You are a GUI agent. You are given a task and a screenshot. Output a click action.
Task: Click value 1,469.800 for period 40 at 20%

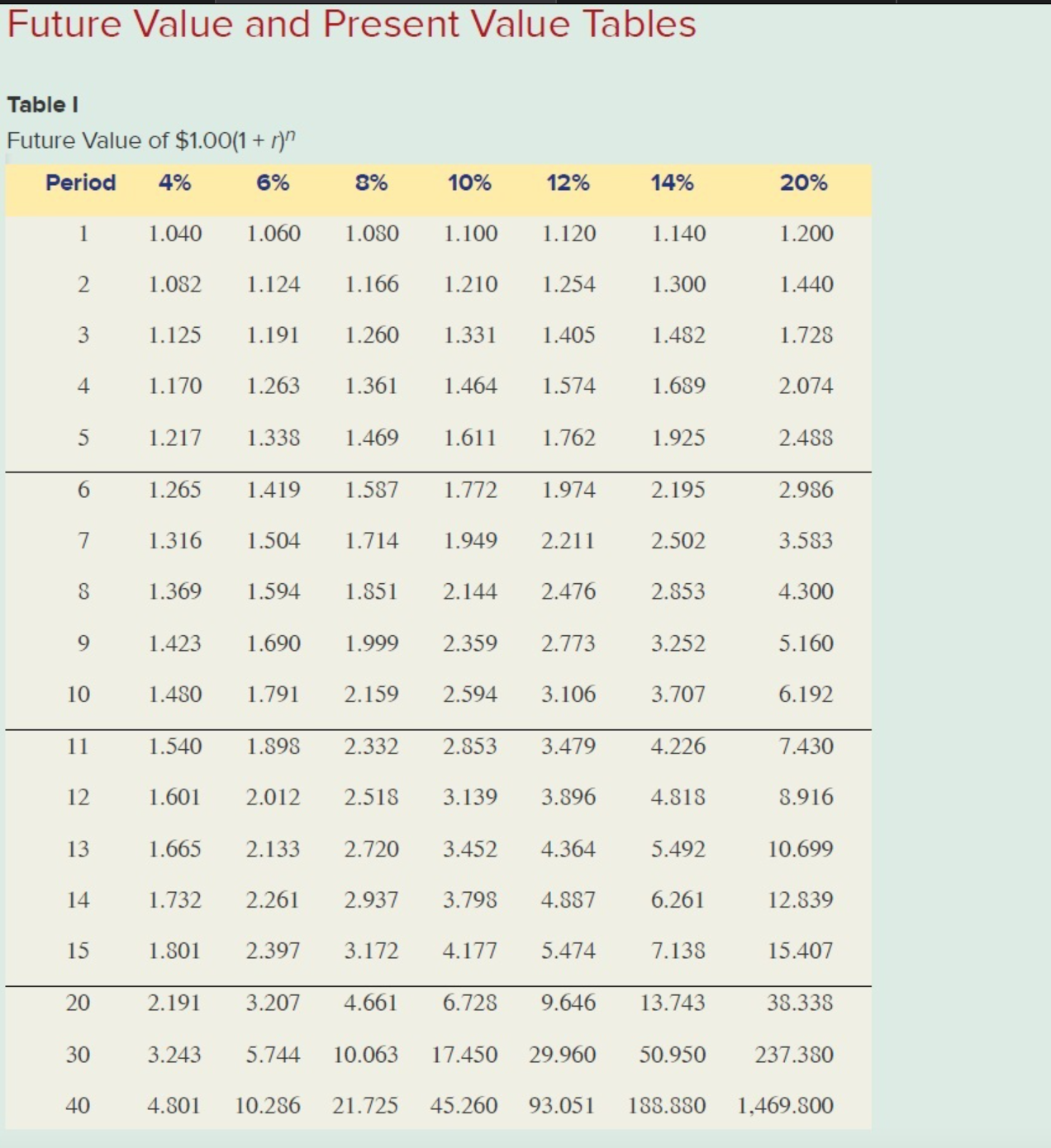coord(785,1105)
